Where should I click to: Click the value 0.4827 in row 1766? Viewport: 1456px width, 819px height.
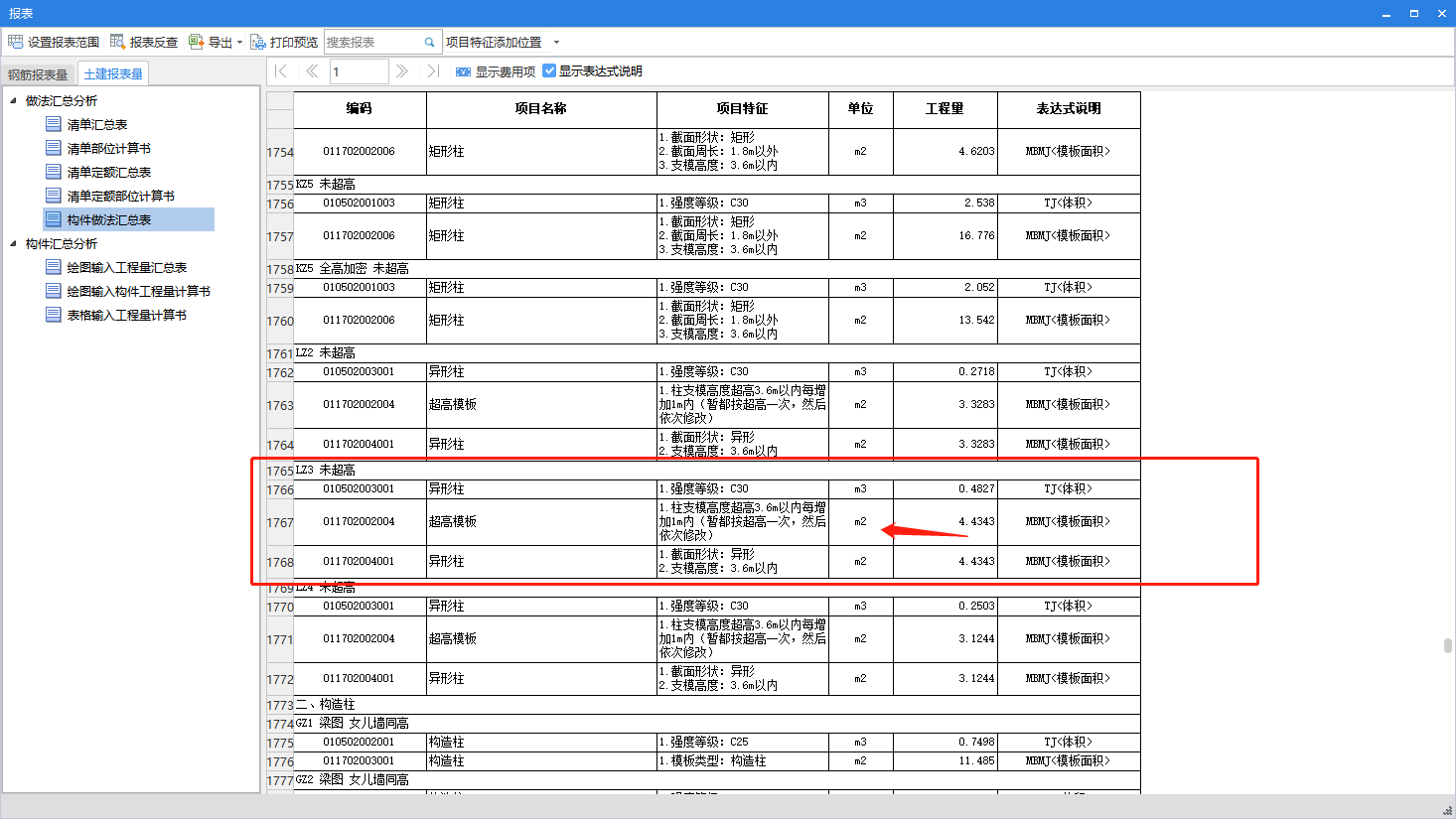[x=976, y=488]
